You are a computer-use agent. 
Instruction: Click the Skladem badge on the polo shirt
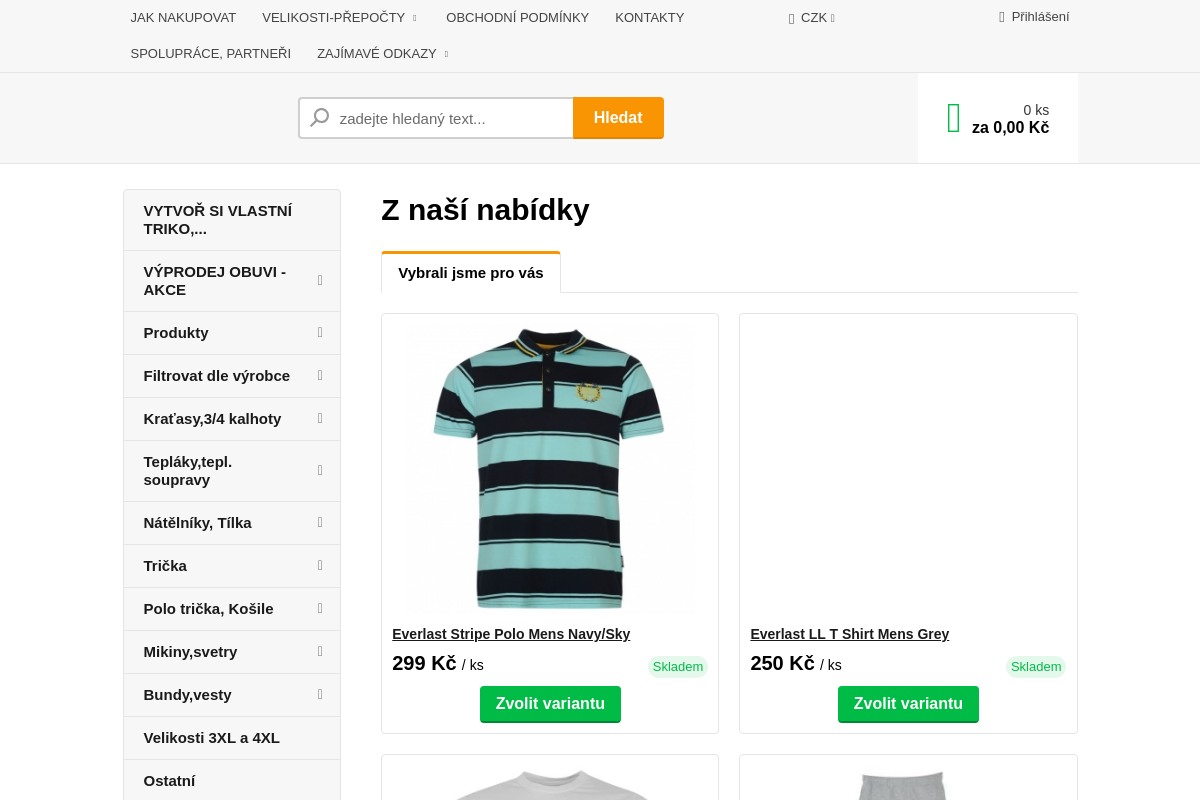coord(678,666)
